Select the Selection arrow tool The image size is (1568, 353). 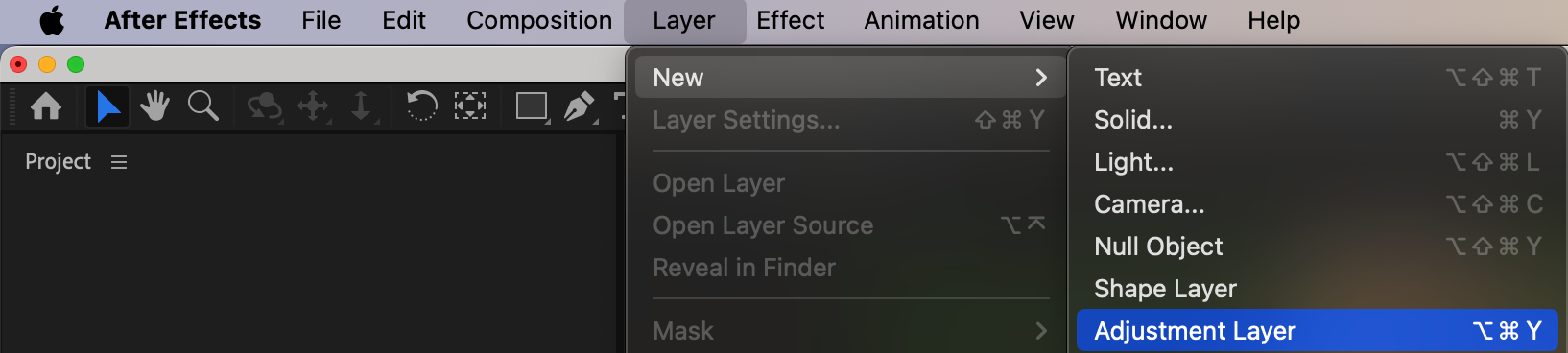tap(107, 106)
